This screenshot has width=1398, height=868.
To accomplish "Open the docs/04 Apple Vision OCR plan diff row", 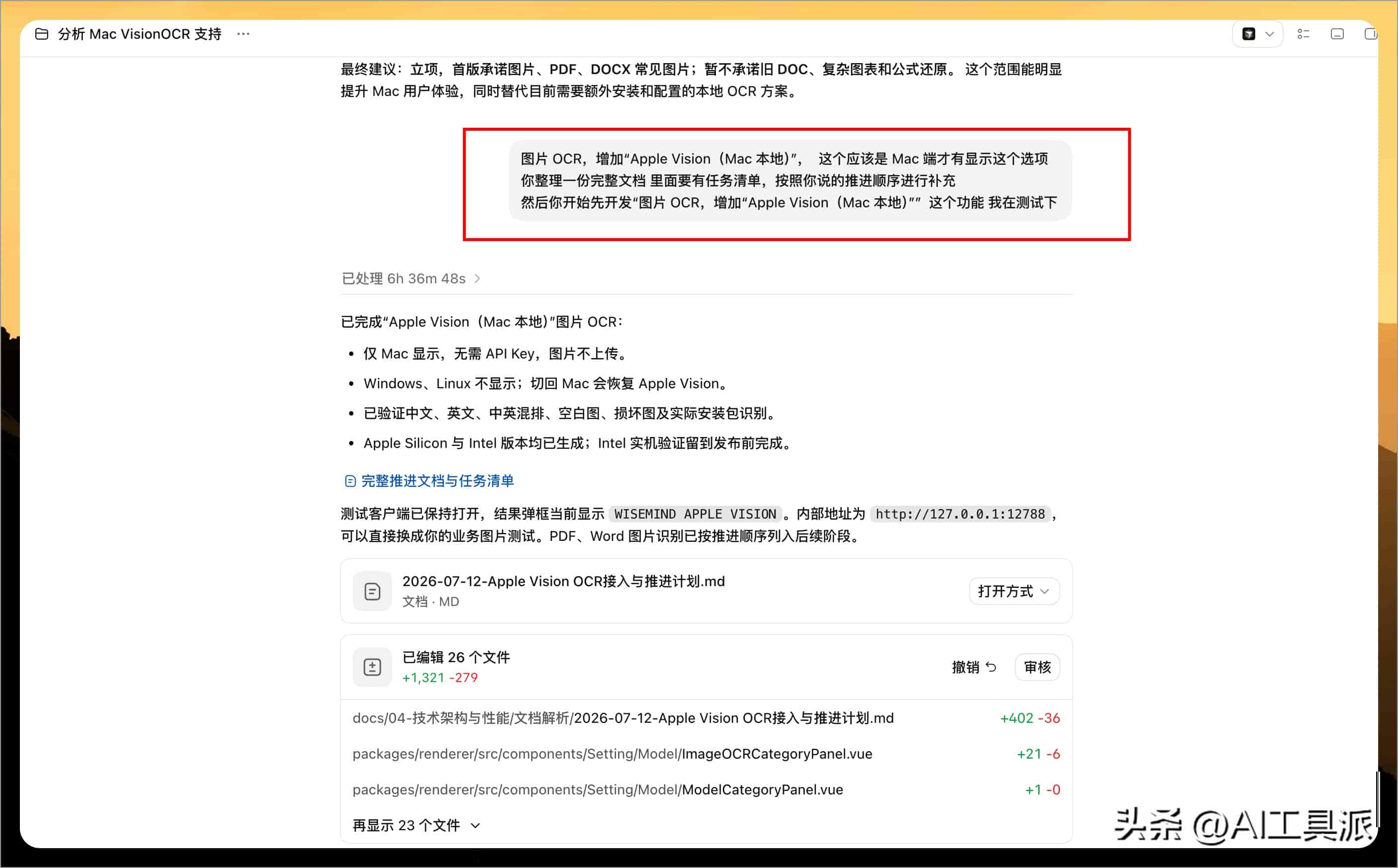I will pos(706,718).
